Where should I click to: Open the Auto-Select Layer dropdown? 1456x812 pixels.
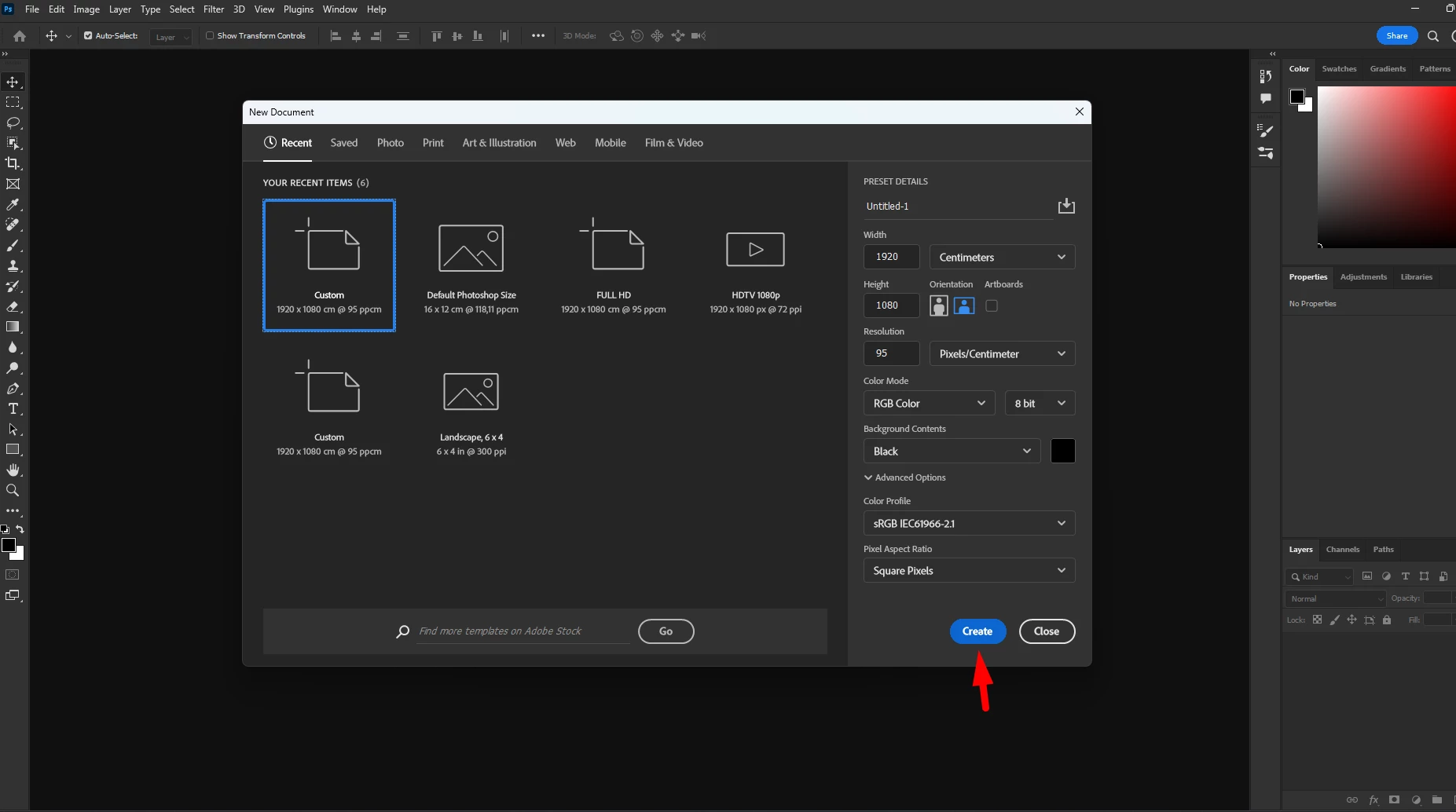tap(171, 37)
